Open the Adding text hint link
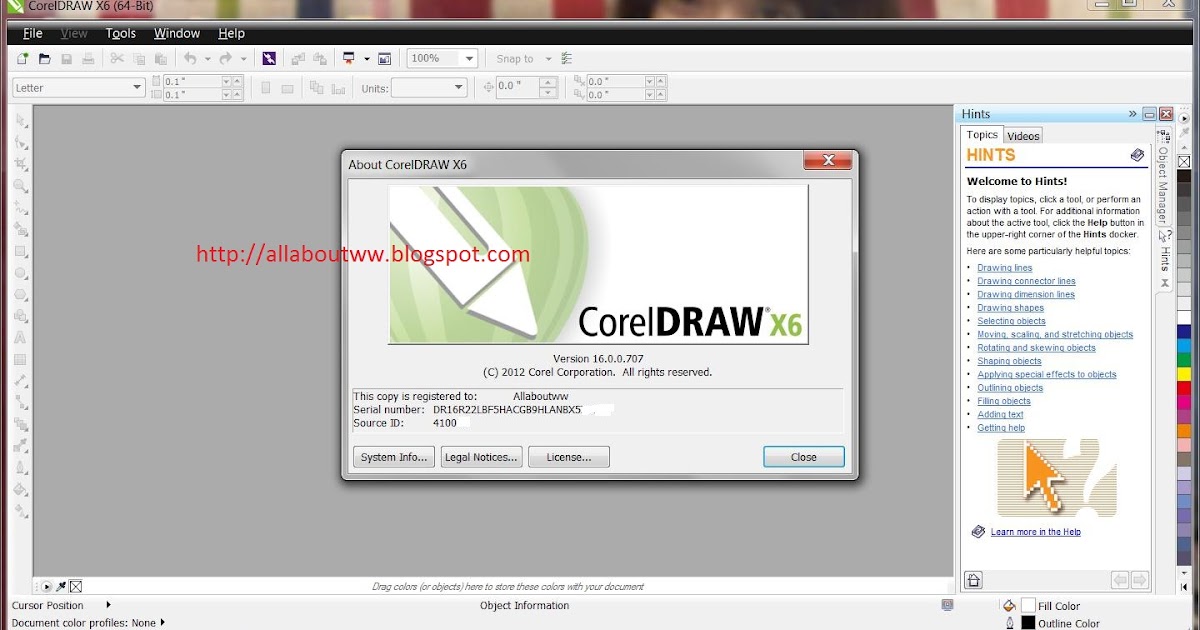The width and height of the screenshot is (1200, 630). pos(1000,414)
